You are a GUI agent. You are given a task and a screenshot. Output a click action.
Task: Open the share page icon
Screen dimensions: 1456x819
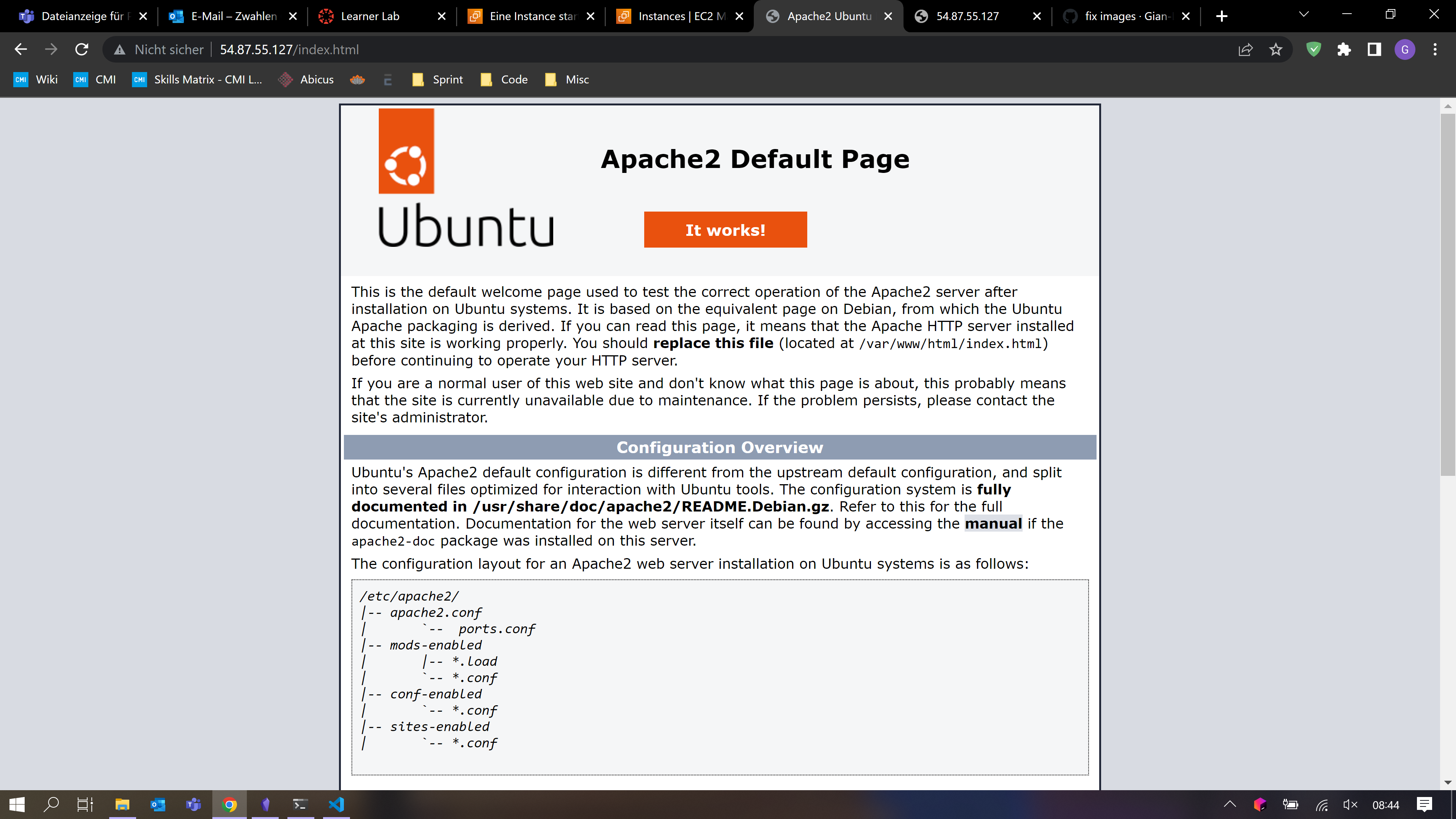[x=1245, y=50]
